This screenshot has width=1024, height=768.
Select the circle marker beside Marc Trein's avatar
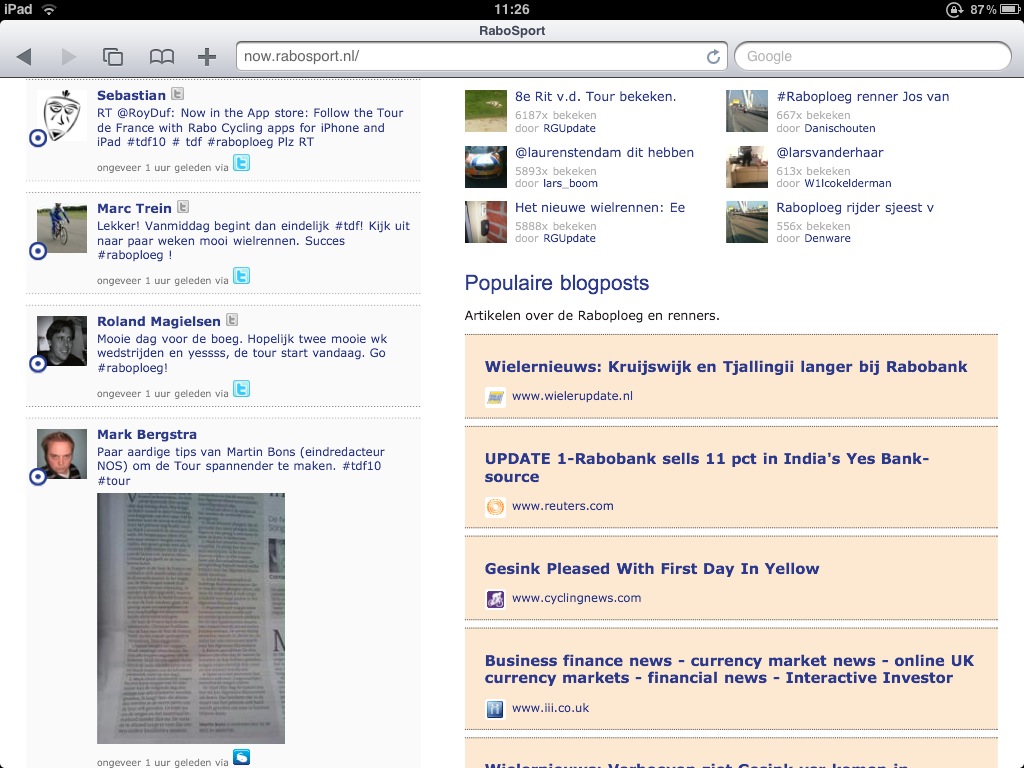click(x=38, y=251)
